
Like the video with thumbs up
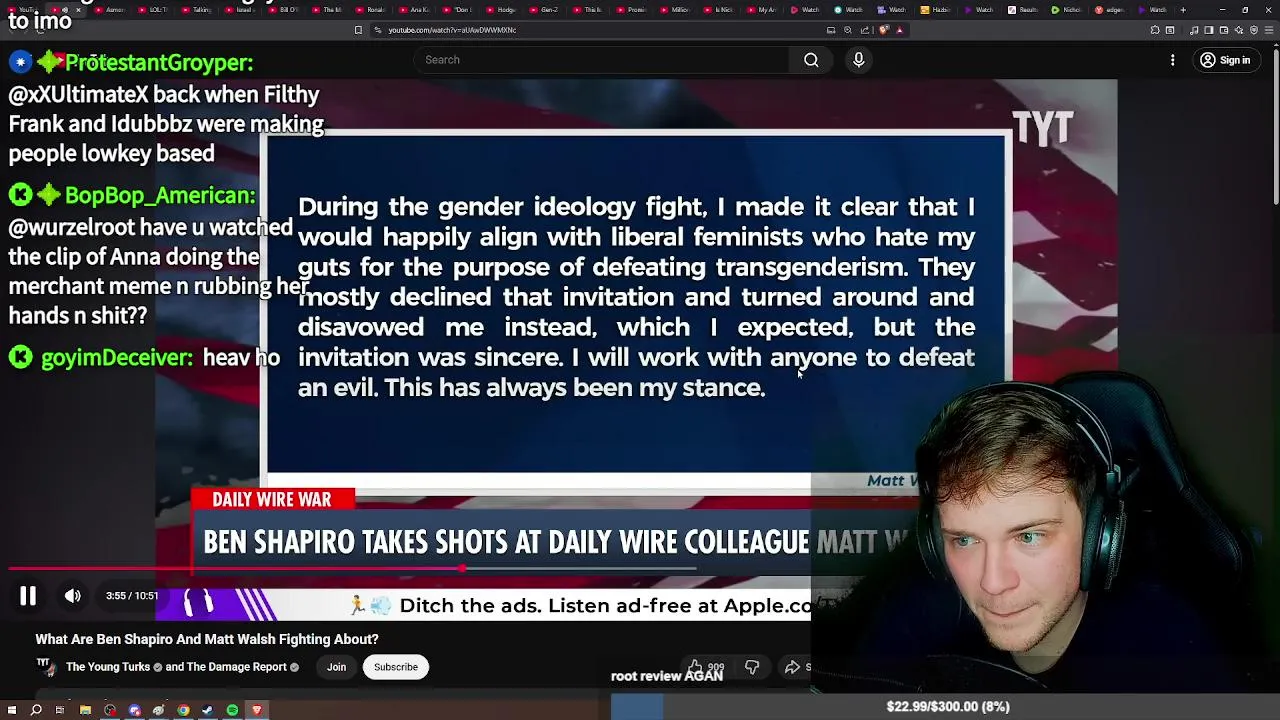(x=695, y=667)
